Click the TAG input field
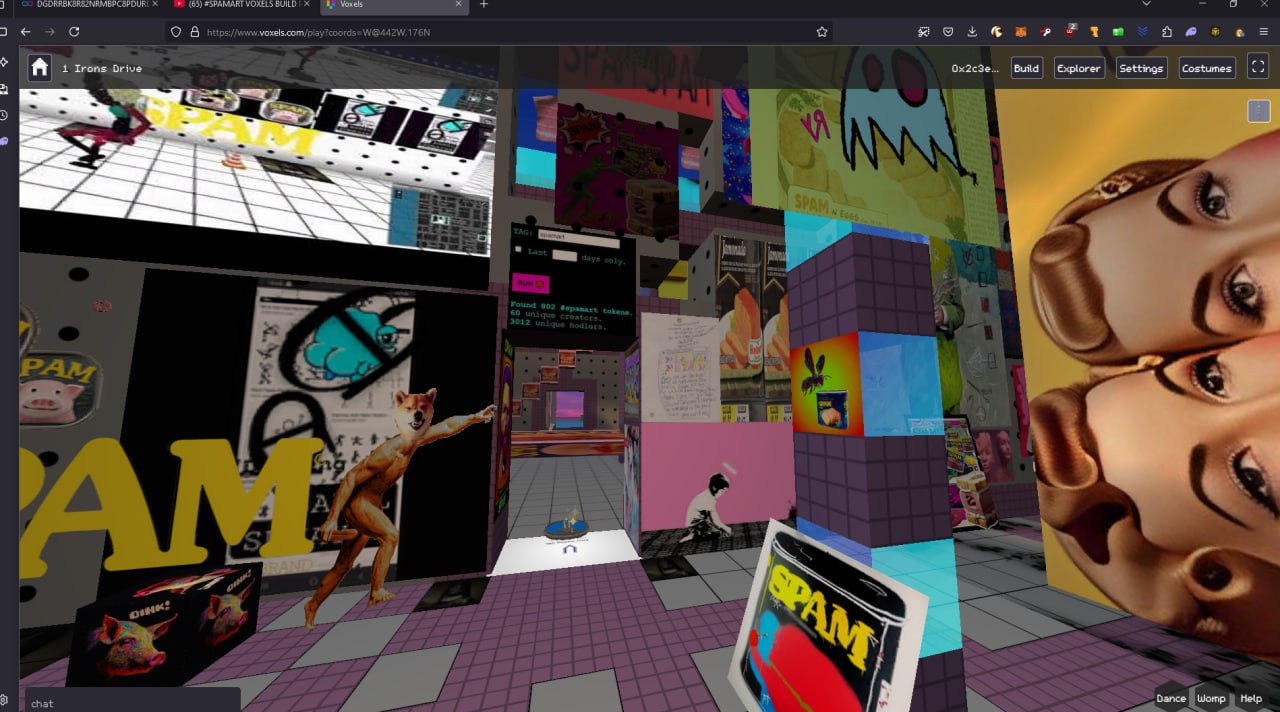Screen dimensions: 1280x712 (579, 238)
